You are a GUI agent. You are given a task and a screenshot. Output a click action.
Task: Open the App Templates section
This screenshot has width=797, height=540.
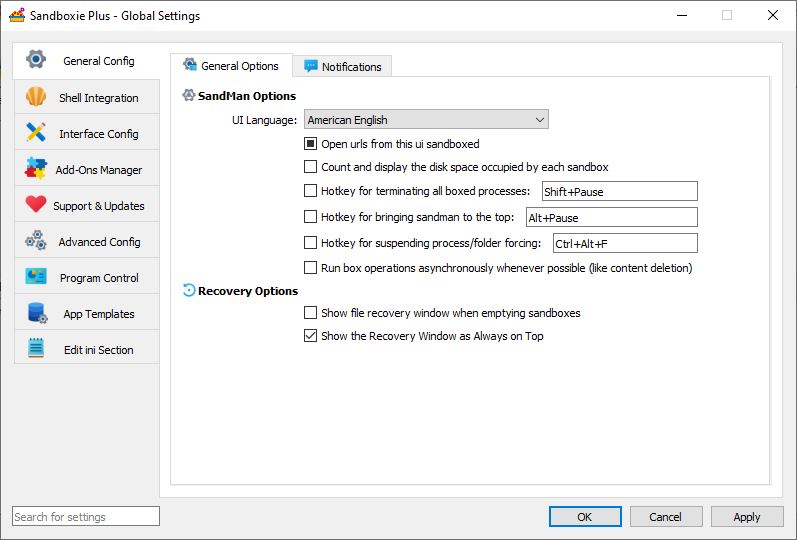pyautogui.click(x=87, y=313)
